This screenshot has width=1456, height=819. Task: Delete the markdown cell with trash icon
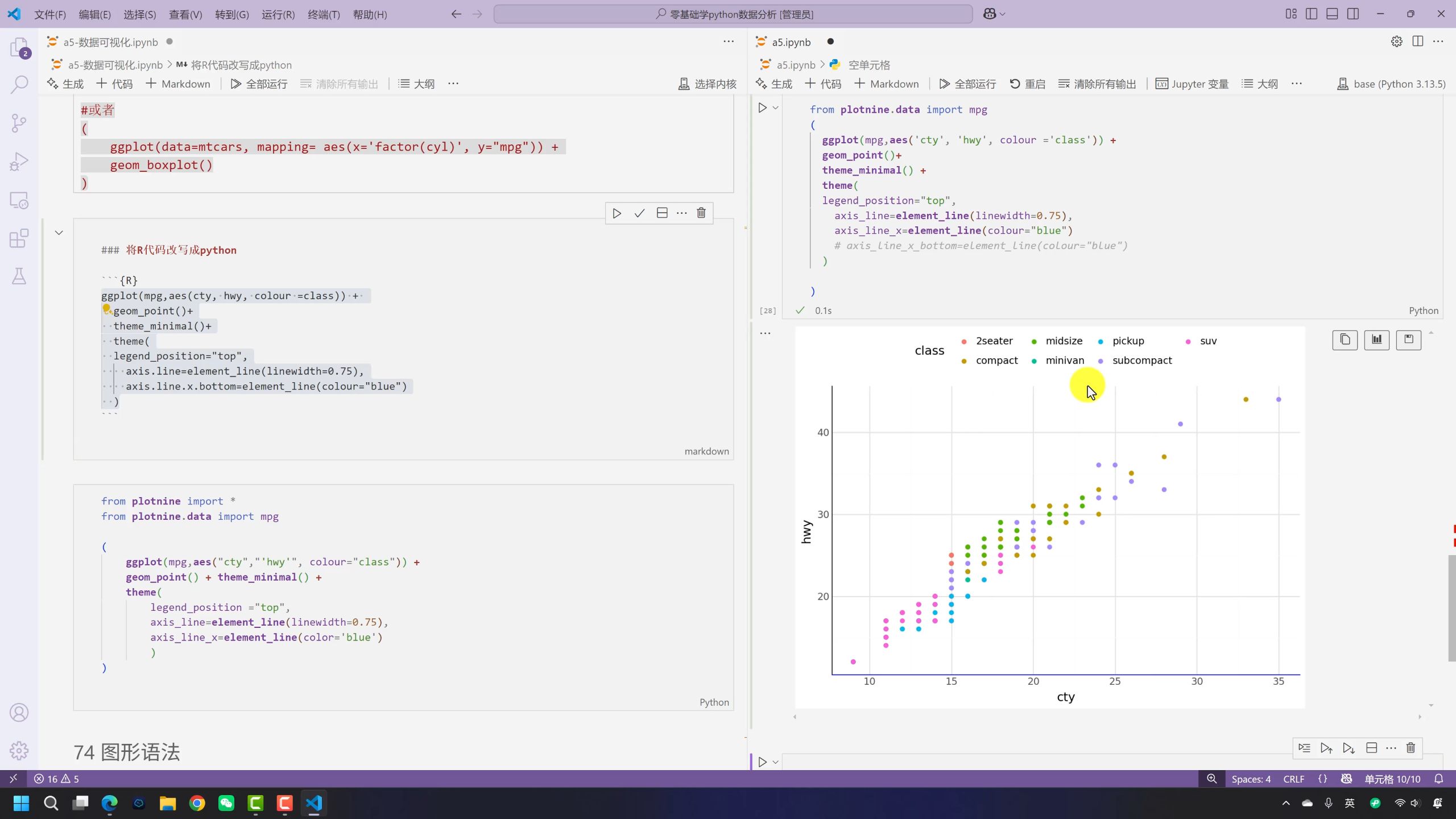click(701, 213)
